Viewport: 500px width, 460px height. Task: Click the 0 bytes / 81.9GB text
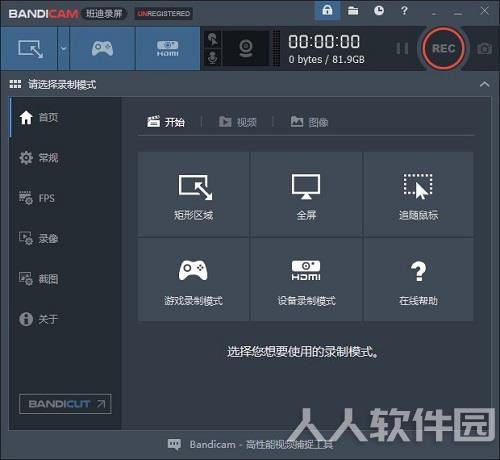point(326,59)
